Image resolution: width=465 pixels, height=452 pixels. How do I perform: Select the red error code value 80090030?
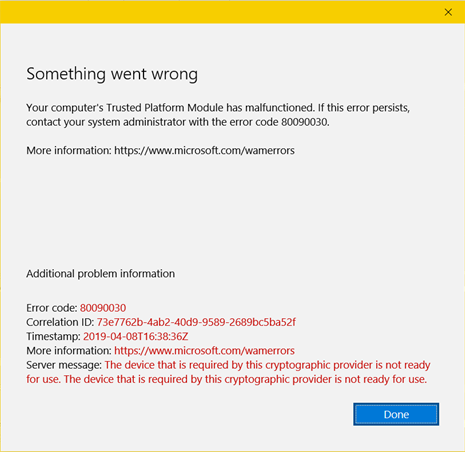pos(103,308)
